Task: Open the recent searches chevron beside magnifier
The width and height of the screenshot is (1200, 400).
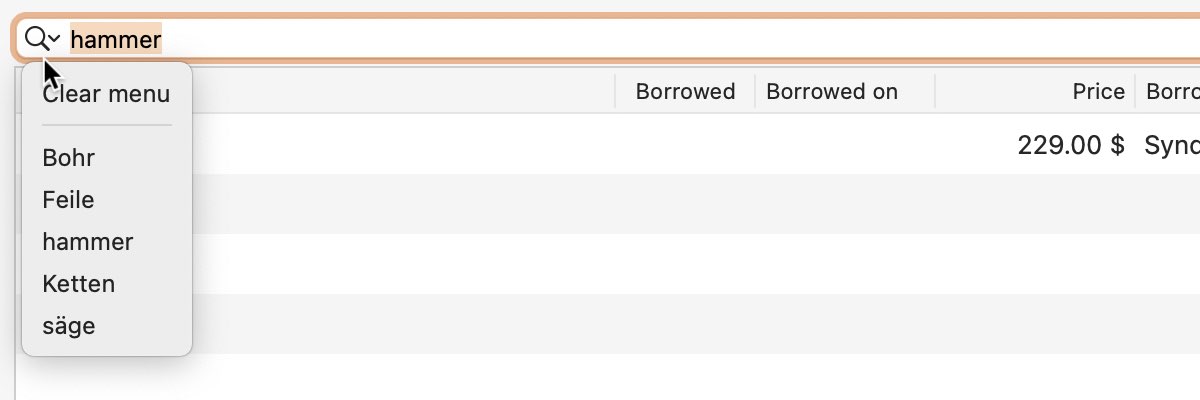Action: pos(54,40)
